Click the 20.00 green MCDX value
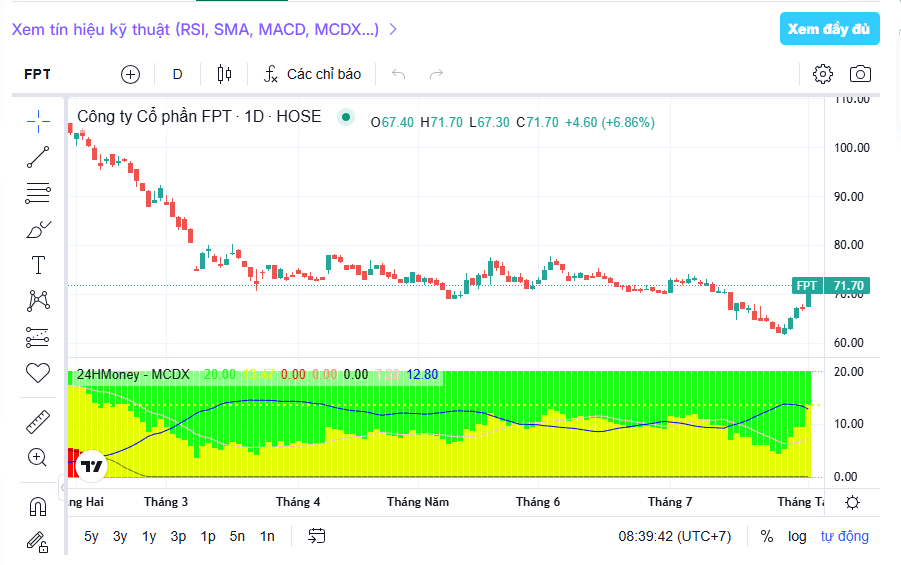The height and width of the screenshot is (565, 901). click(220, 375)
